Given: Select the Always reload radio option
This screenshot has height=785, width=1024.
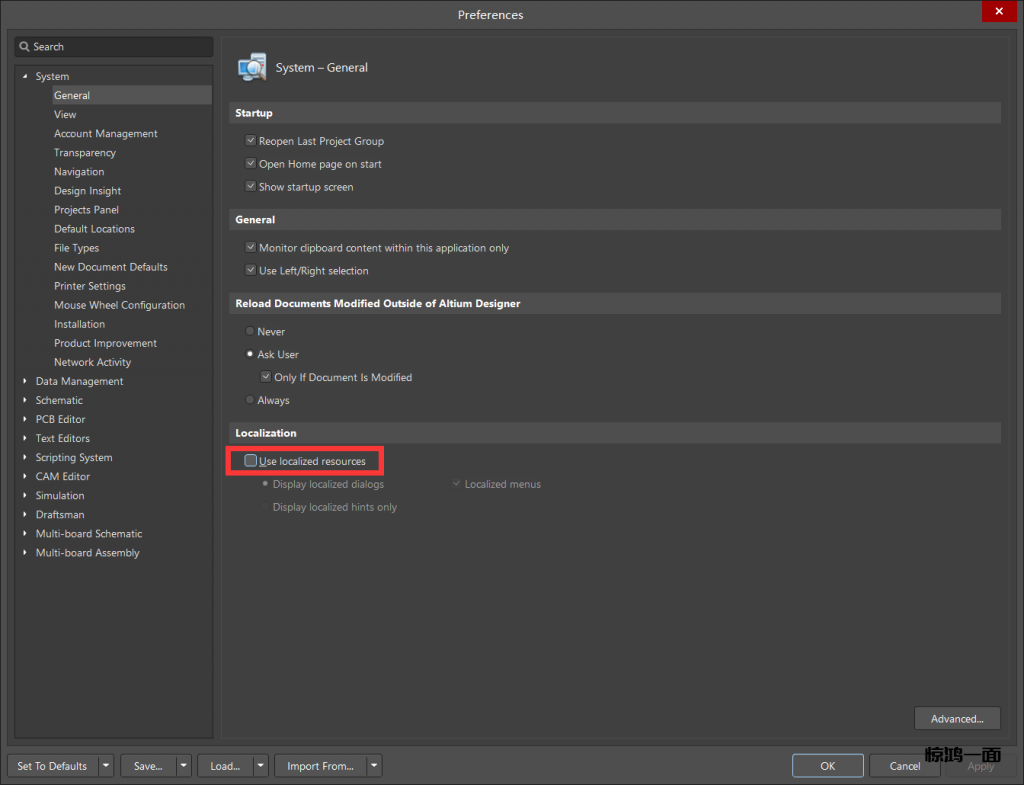Looking at the screenshot, I should coord(250,400).
